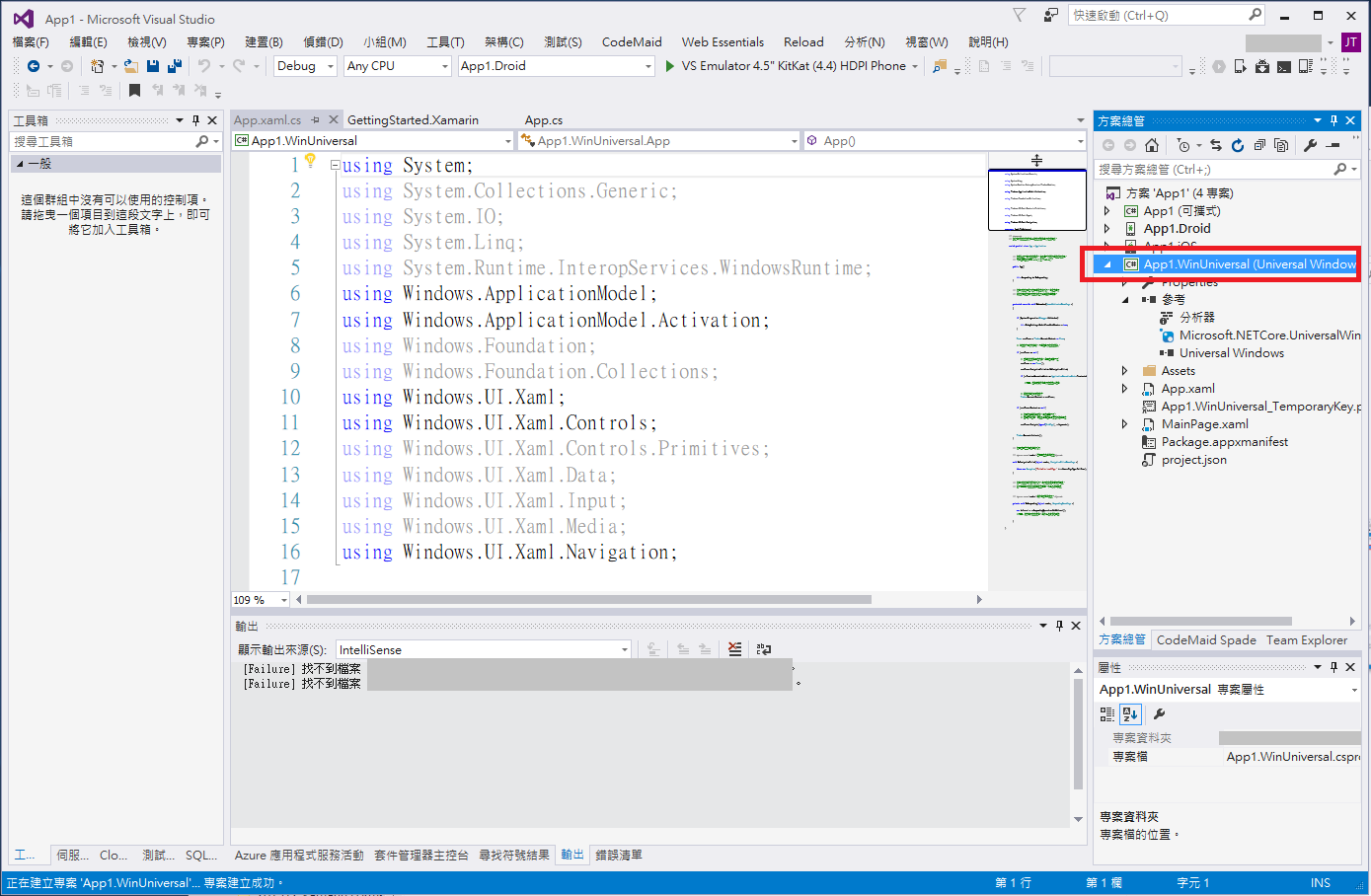Open the IntelliSense output source dropdown
This screenshot has height=896, width=1371.
[x=484, y=649]
